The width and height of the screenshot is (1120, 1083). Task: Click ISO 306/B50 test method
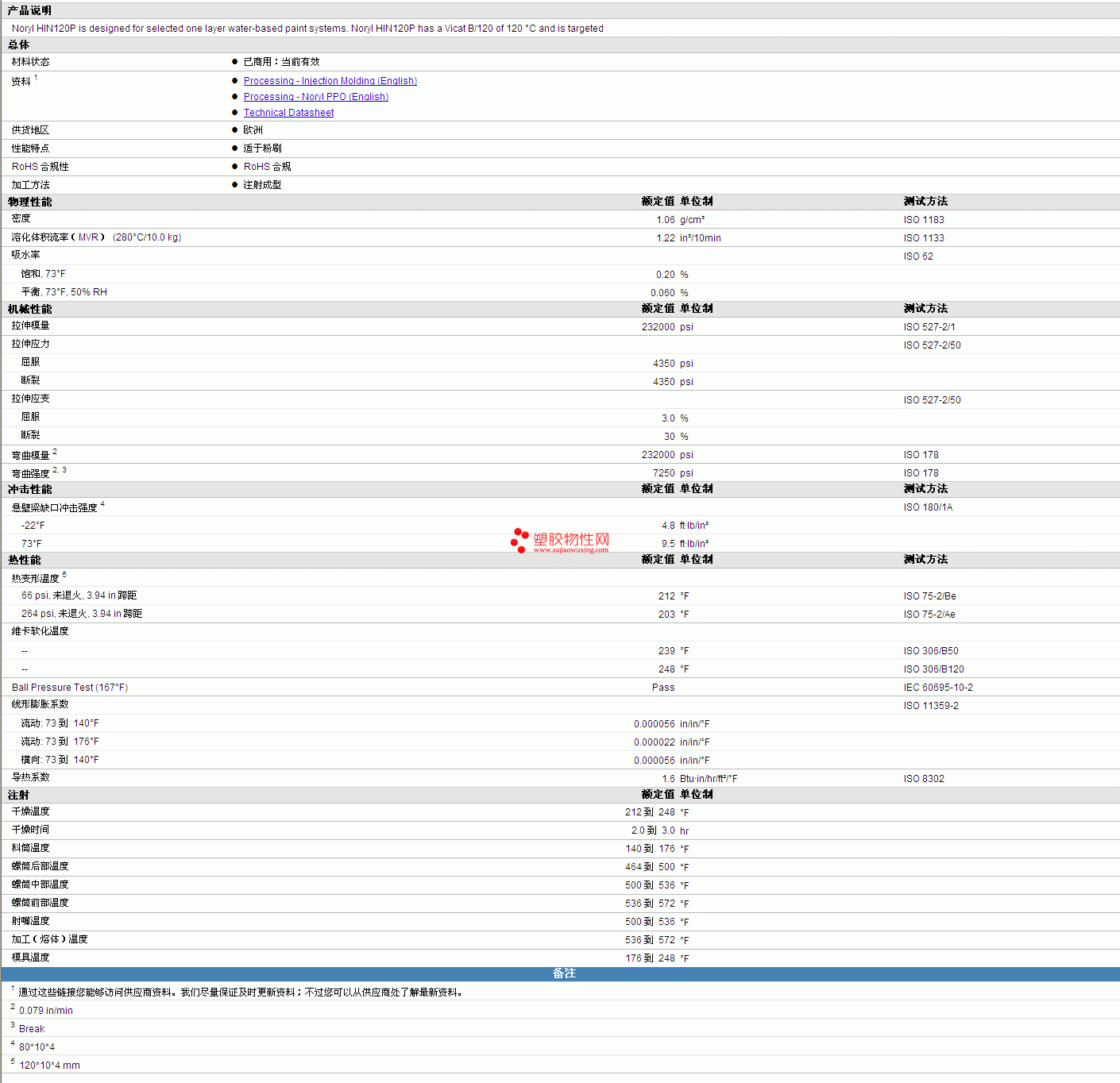(x=931, y=651)
